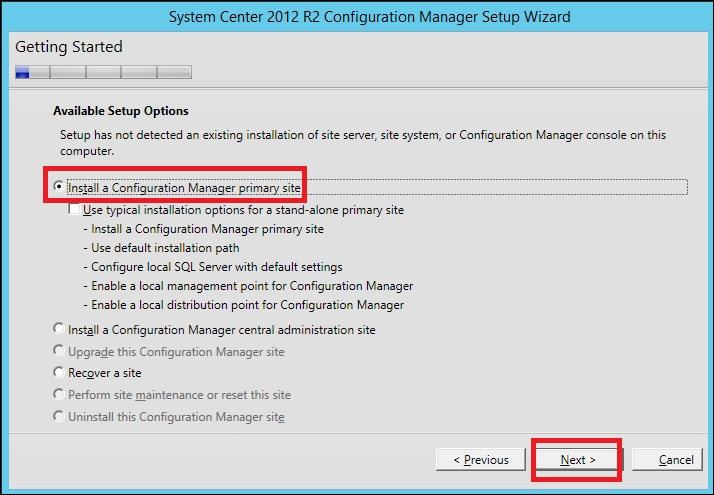The width and height of the screenshot is (714, 495).
Task: Select Install a Configuration Manager primary site radio
Action: 60,187
